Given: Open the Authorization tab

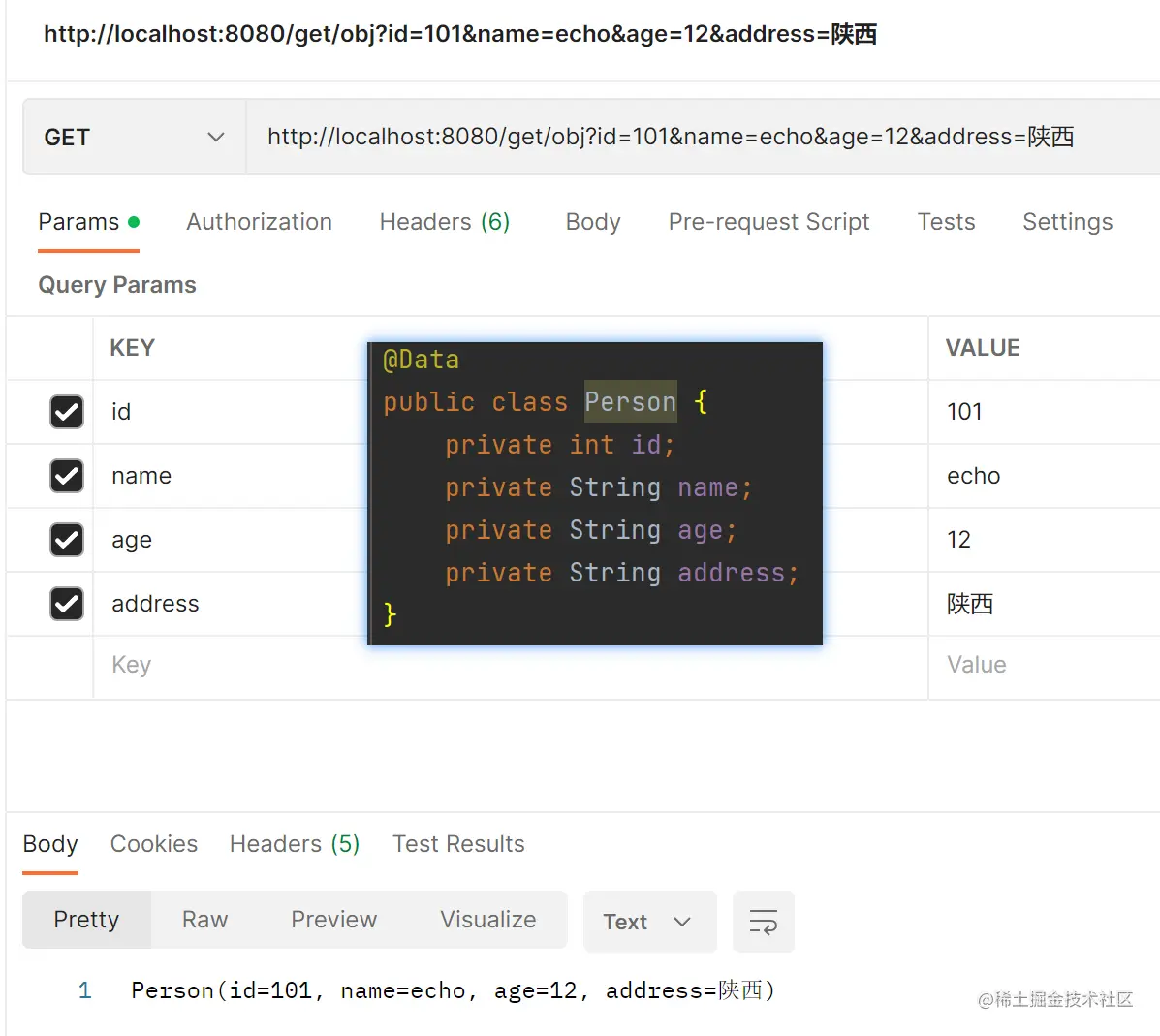Looking at the screenshot, I should (259, 222).
